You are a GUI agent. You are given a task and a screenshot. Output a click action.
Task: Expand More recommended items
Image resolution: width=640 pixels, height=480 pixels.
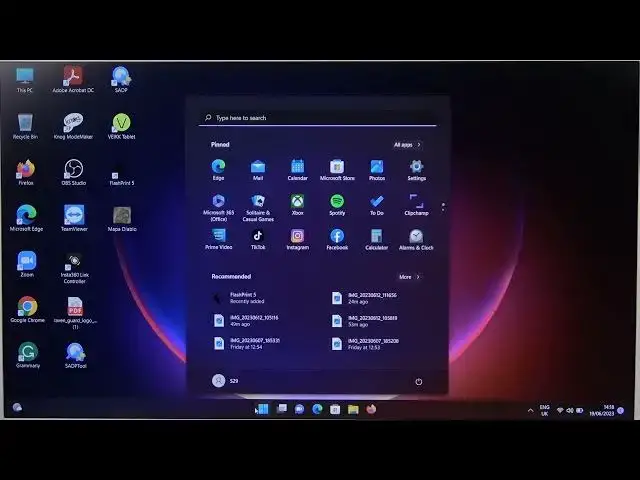click(409, 277)
